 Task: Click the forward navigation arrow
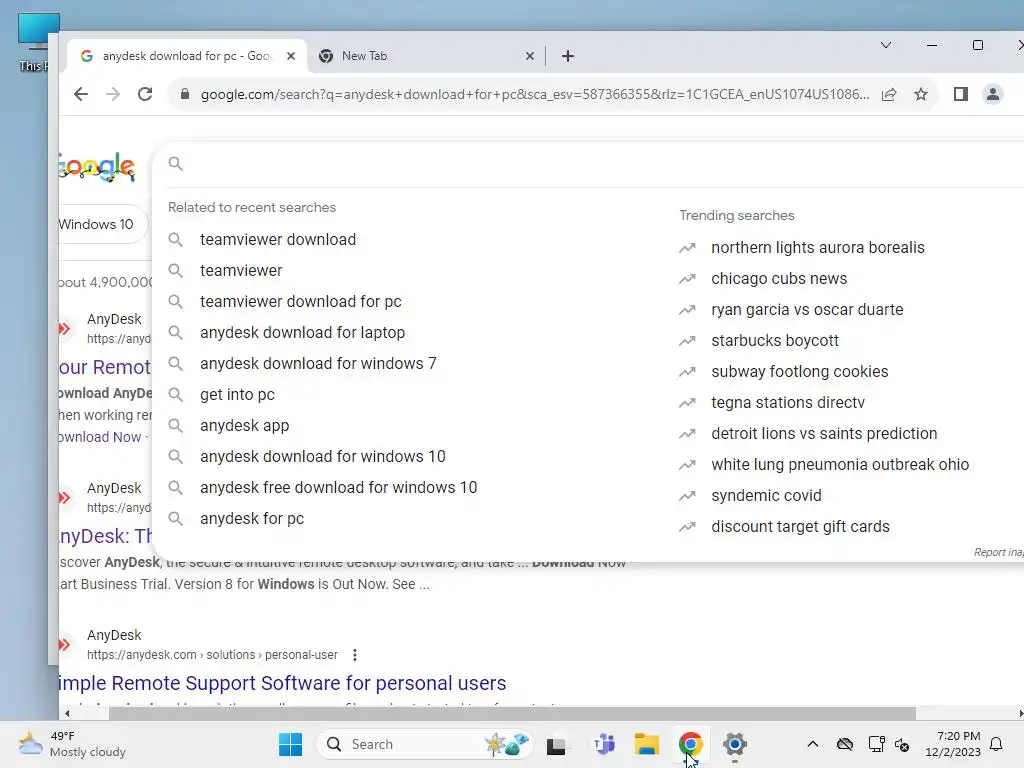pyautogui.click(x=113, y=94)
